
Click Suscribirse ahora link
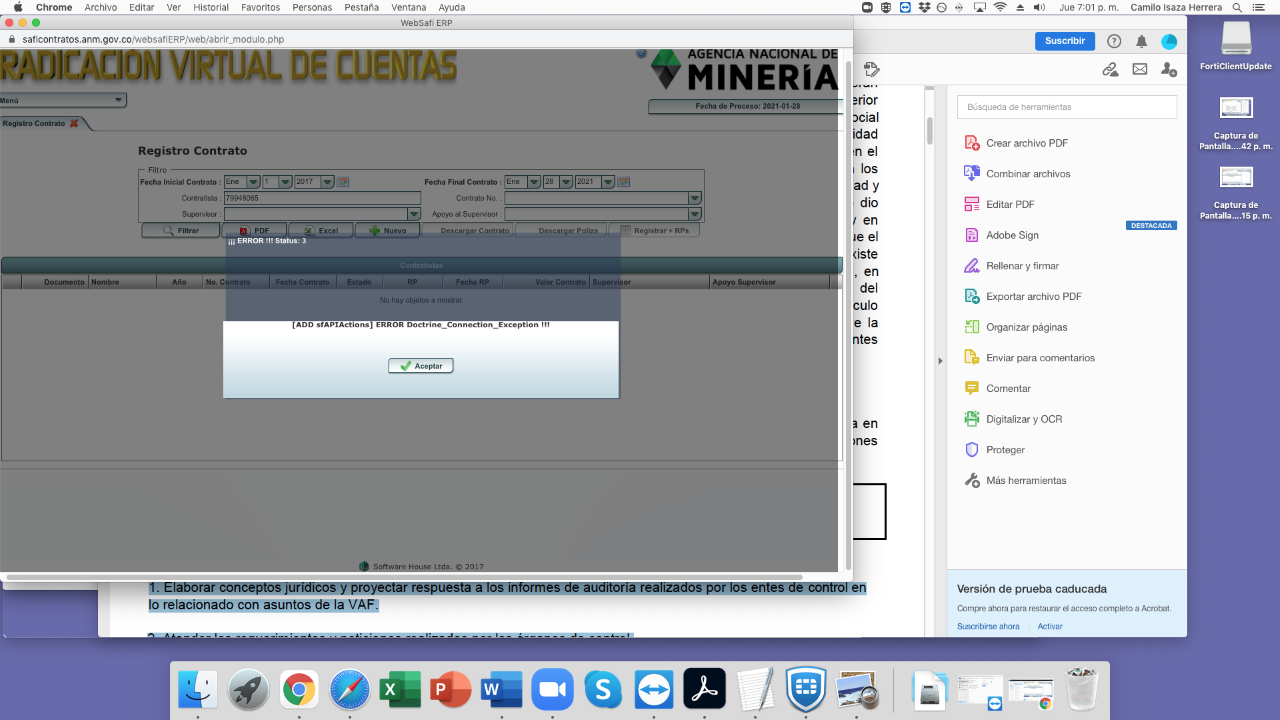(988, 626)
